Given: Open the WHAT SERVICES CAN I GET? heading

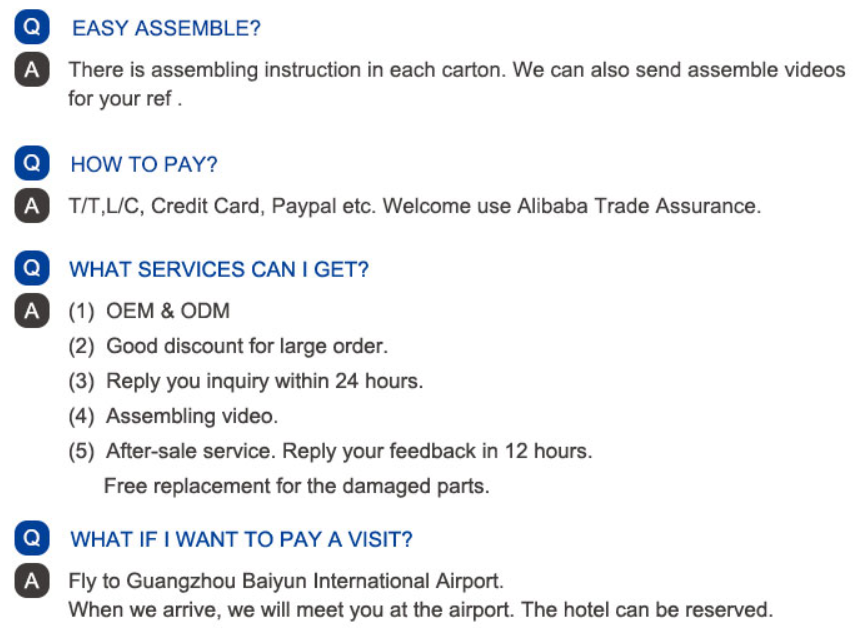Looking at the screenshot, I should click(219, 269).
